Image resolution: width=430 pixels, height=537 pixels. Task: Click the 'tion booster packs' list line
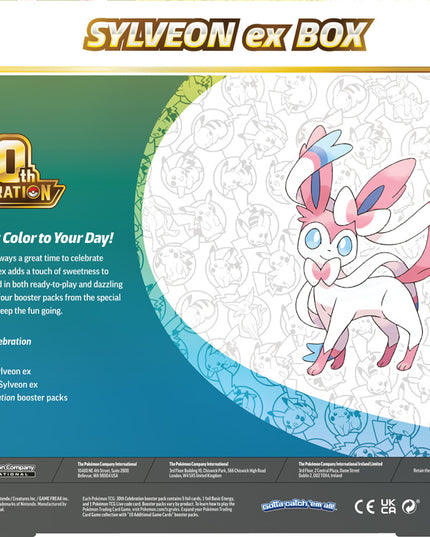coord(34,398)
